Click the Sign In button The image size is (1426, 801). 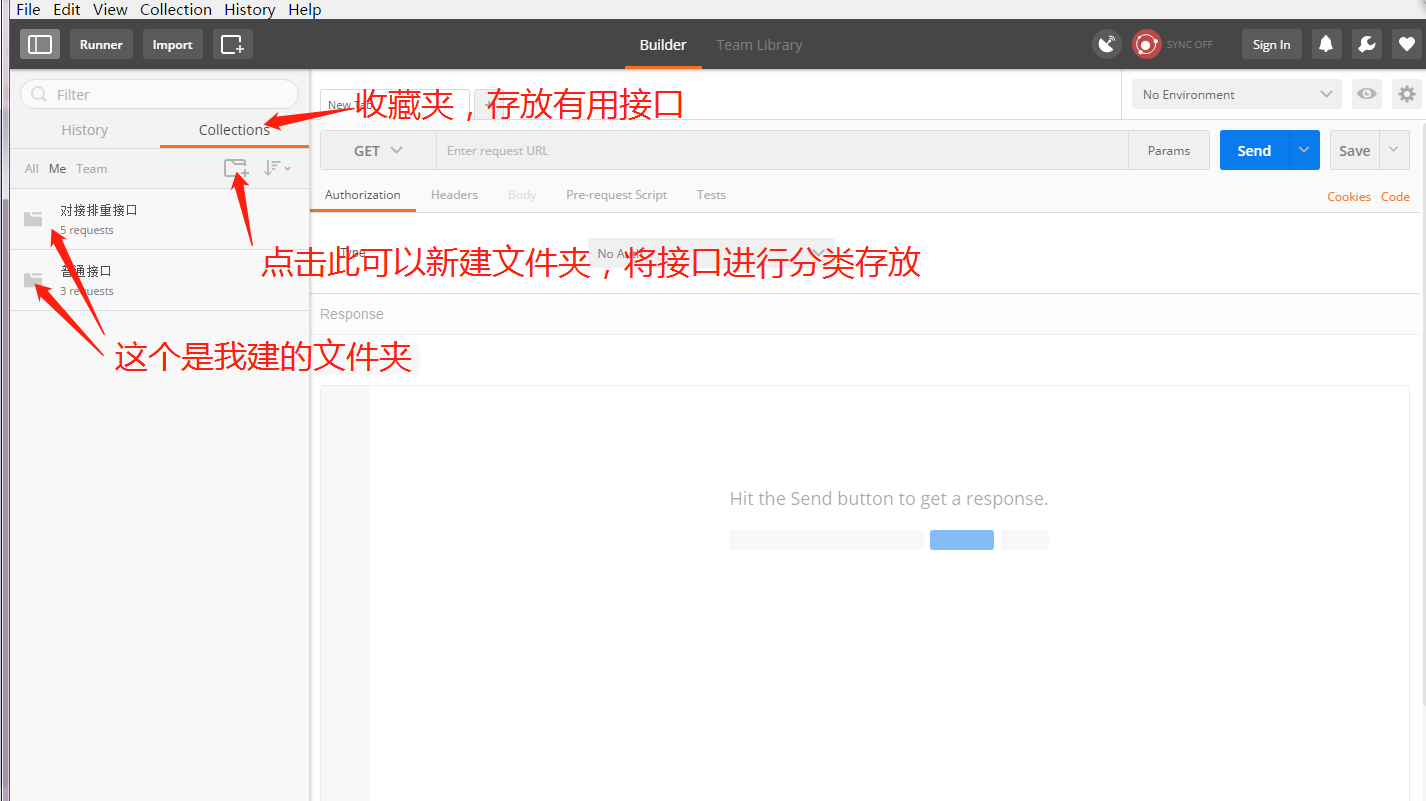point(1271,44)
